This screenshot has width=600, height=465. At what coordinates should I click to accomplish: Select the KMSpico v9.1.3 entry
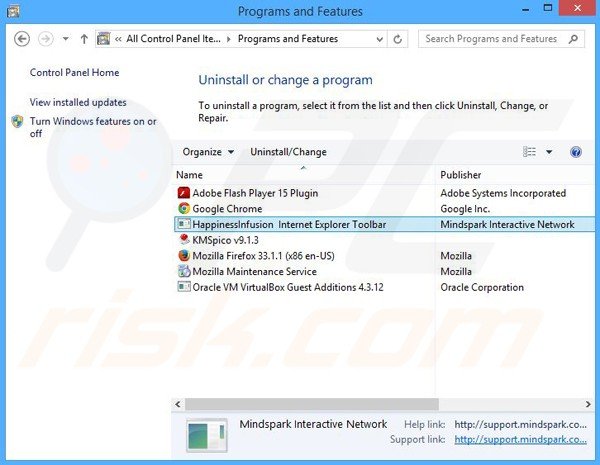click(x=225, y=240)
